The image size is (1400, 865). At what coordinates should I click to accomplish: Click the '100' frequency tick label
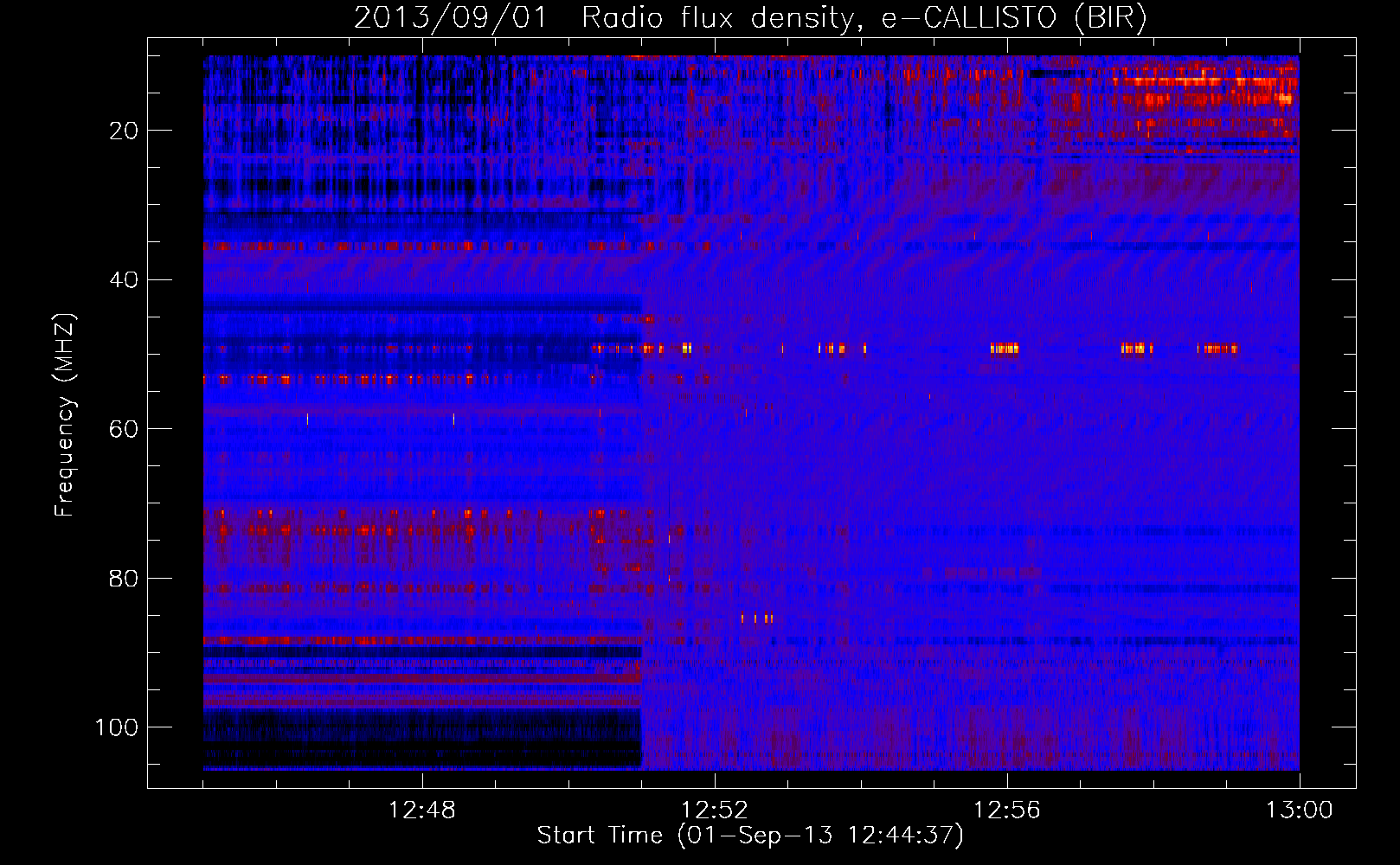pyautogui.click(x=117, y=727)
